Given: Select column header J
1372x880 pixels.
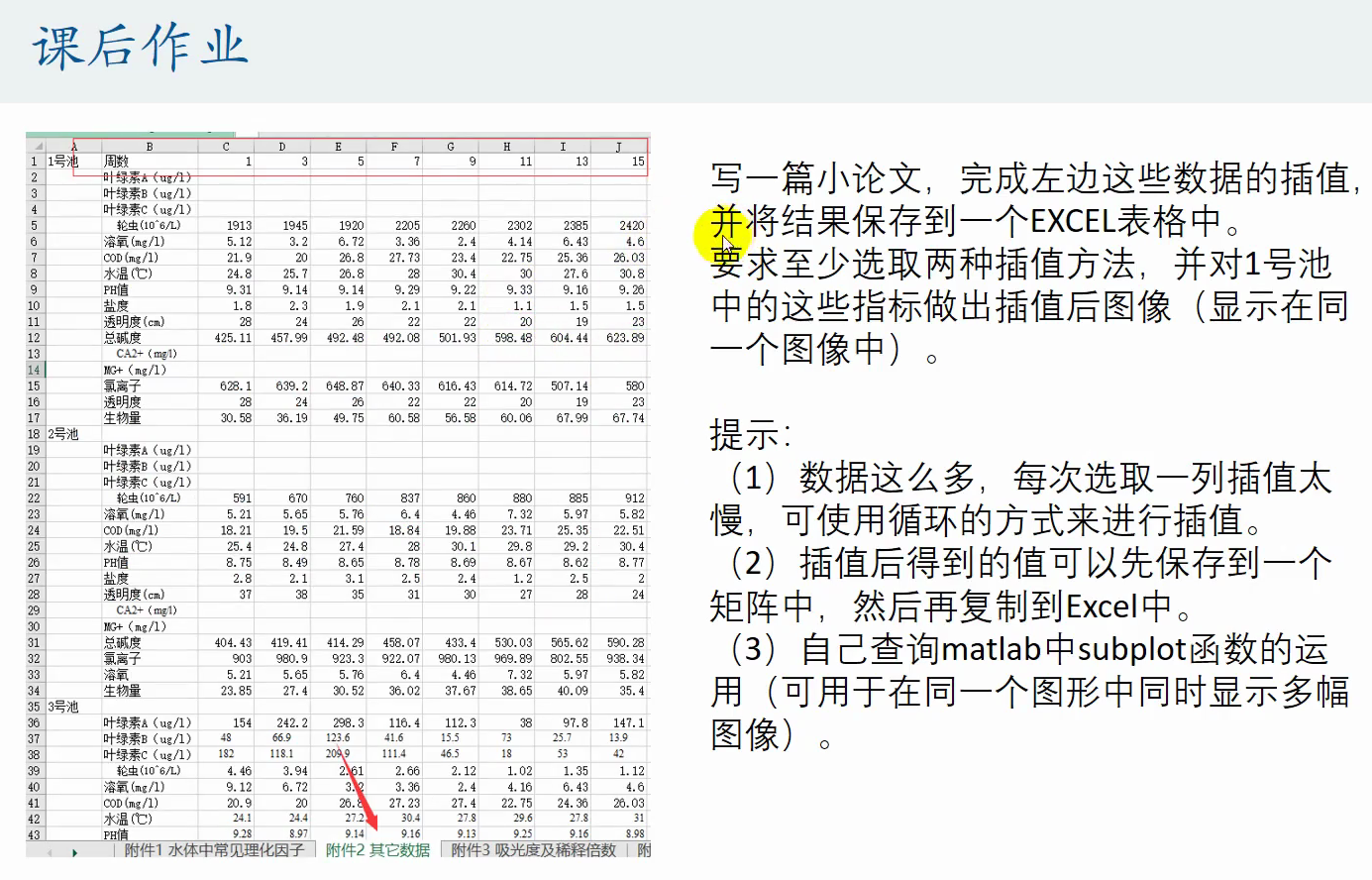Looking at the screenshot, I should tap(619, 147).
